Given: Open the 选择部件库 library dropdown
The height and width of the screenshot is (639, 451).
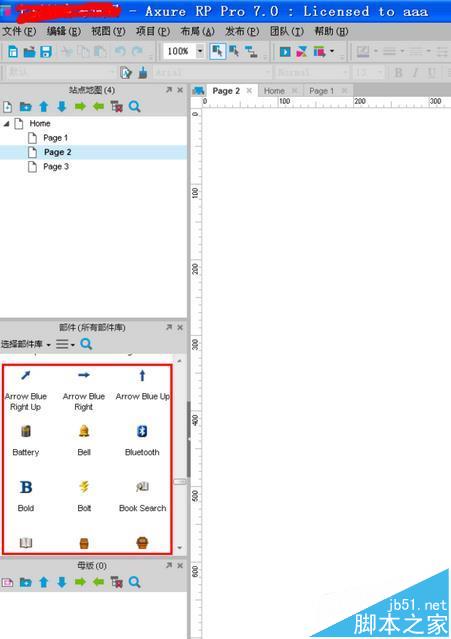Looking at the screenshot, I should (x=25, y=344).
